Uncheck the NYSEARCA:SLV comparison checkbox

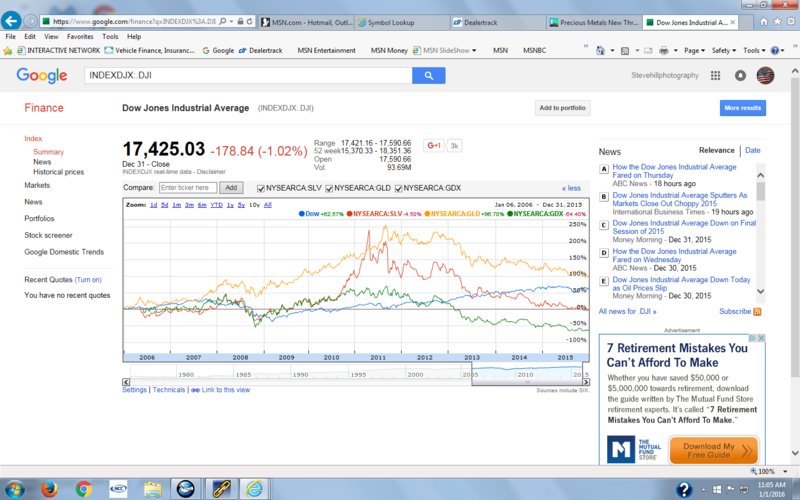261,189
